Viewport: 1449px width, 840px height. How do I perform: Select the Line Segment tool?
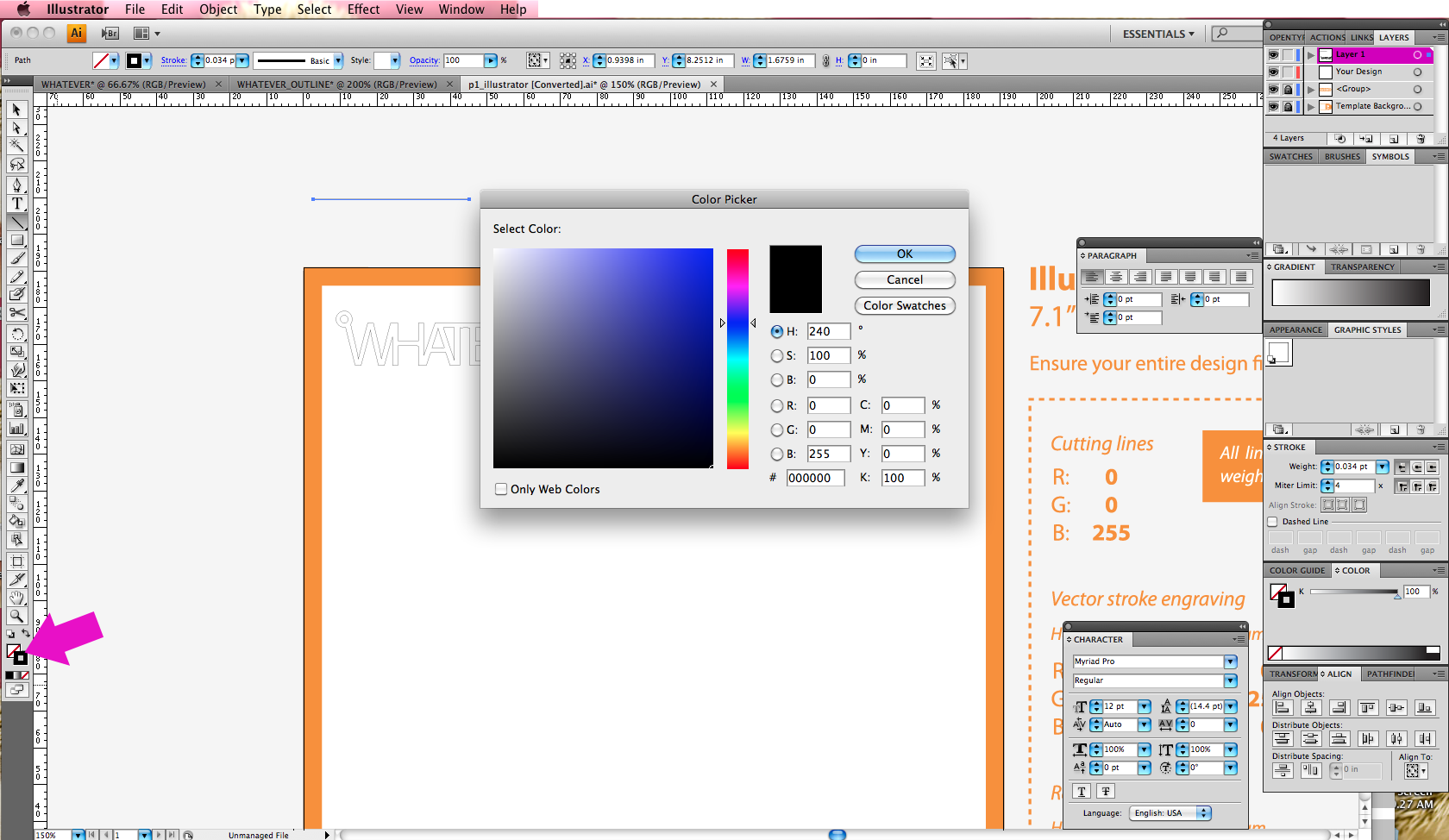16,222
